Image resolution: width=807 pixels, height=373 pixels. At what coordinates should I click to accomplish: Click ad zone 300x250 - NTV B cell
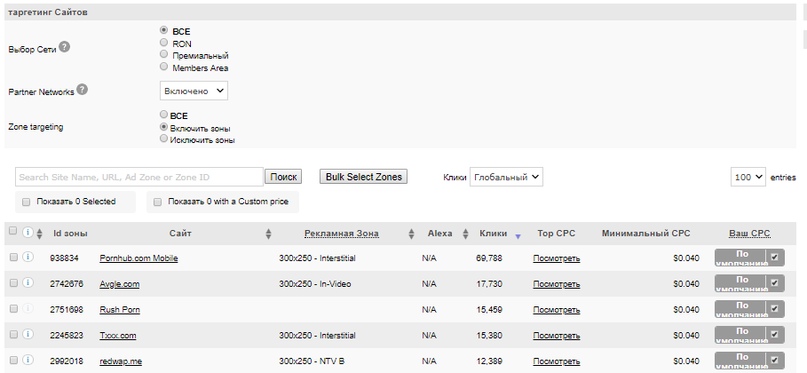click(312, 361)
